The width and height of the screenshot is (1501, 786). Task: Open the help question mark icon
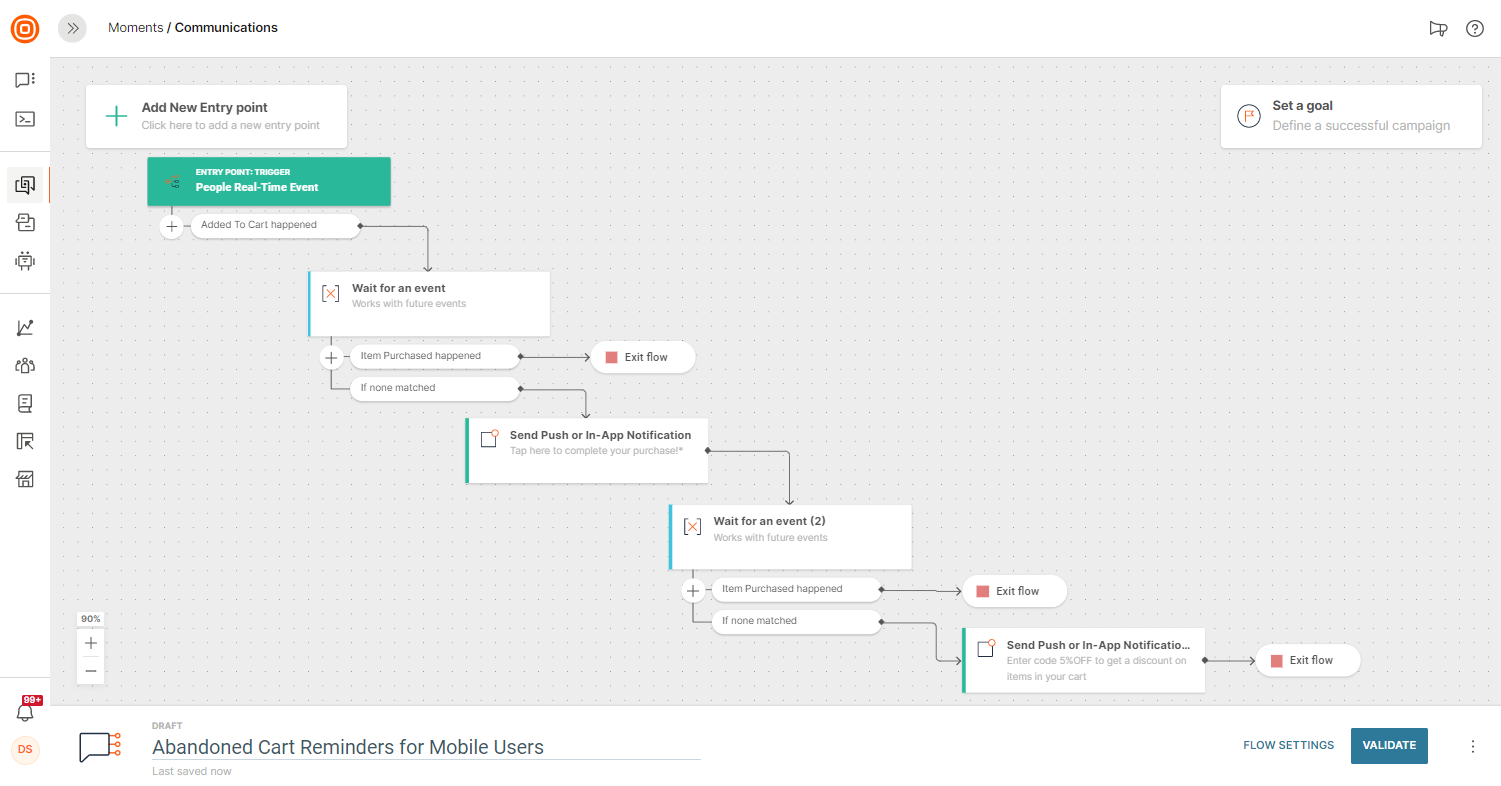pos(1474,28)
